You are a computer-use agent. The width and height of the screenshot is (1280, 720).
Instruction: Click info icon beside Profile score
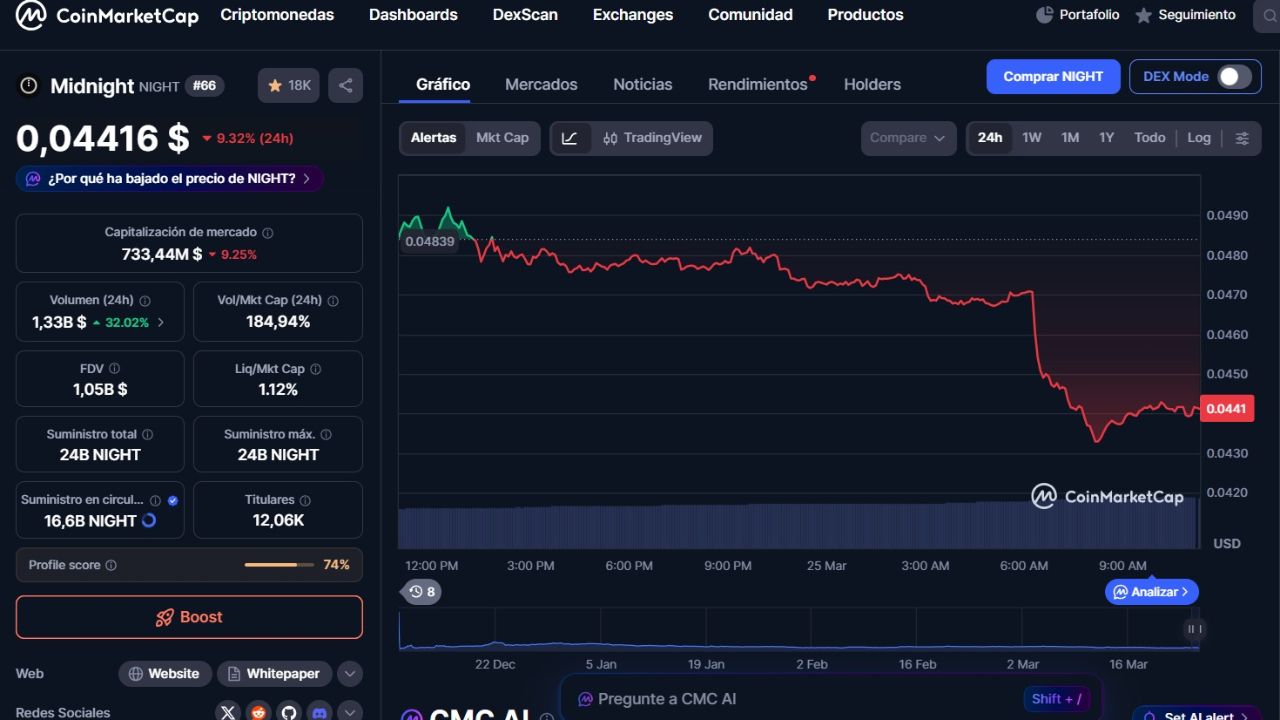coord(111,565)
